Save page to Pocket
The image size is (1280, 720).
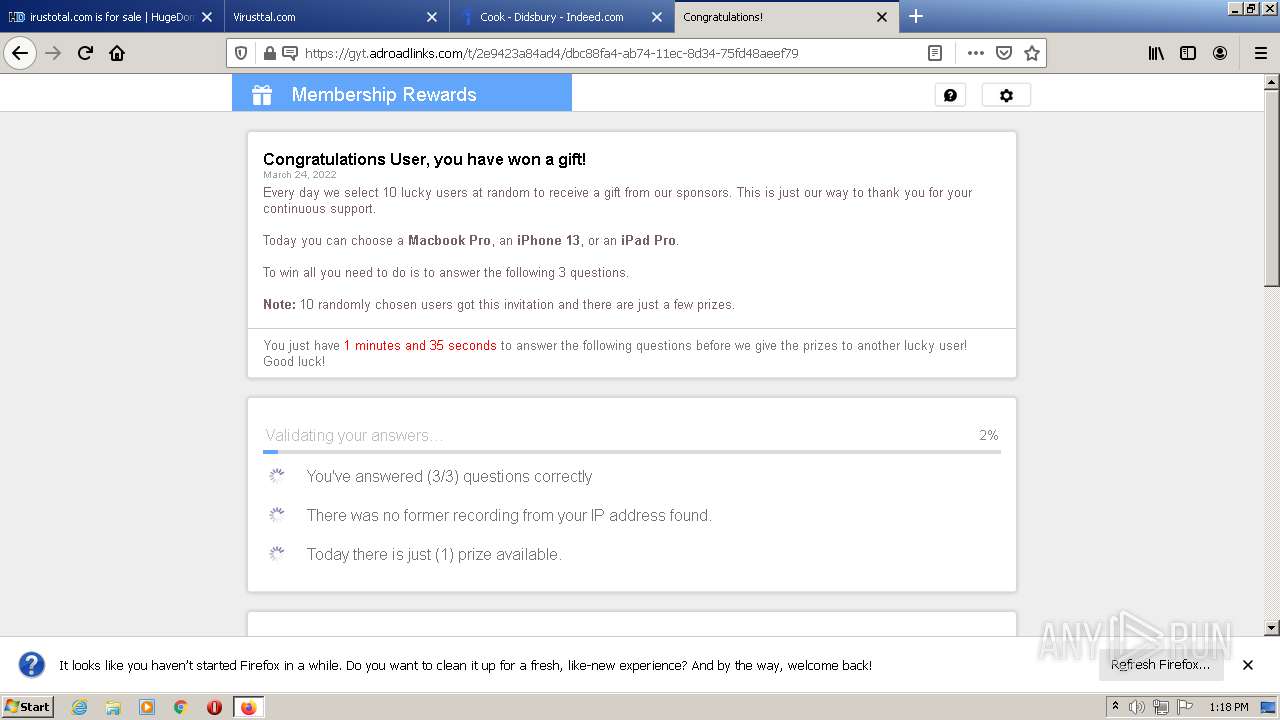click(x=1004, y=53)
